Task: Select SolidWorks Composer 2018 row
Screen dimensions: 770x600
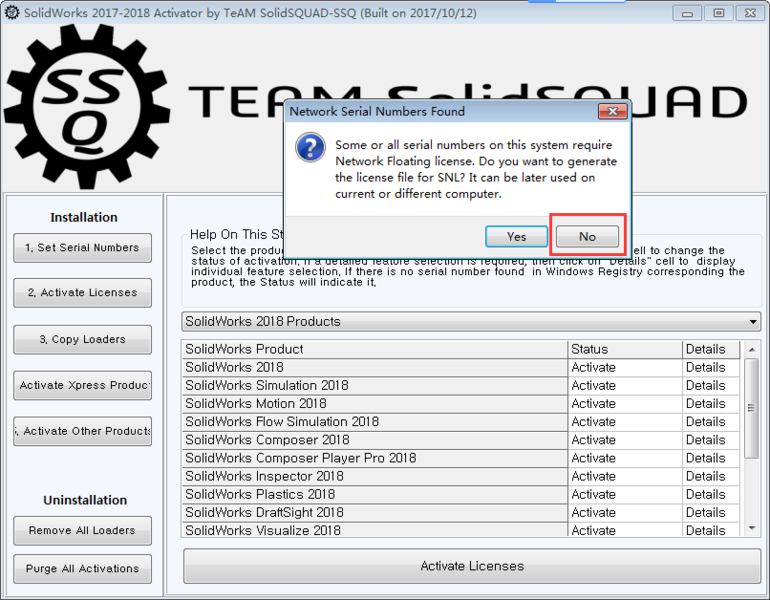Action: [x=375, y=440]
